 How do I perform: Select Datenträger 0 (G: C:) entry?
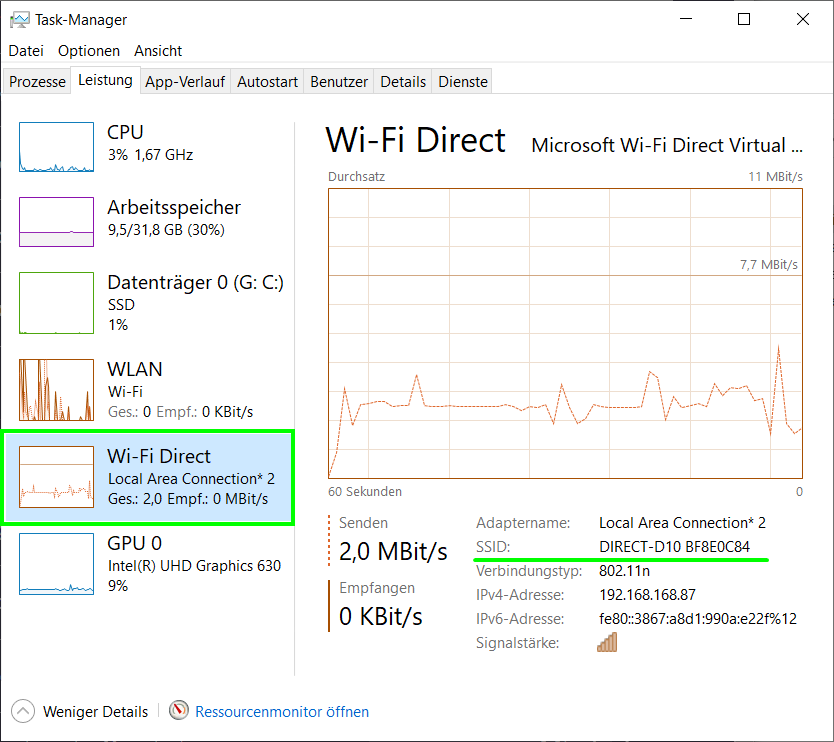click(x=148, y=303)
